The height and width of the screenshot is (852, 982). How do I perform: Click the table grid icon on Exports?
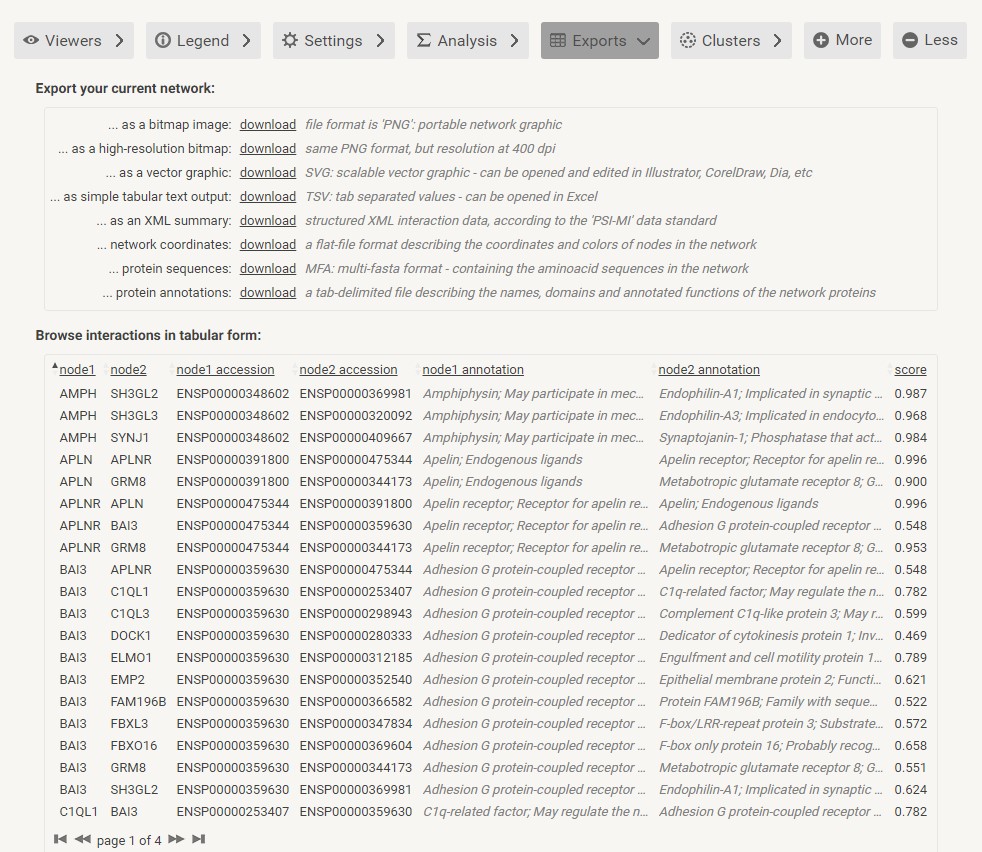(x=557, y=40)
